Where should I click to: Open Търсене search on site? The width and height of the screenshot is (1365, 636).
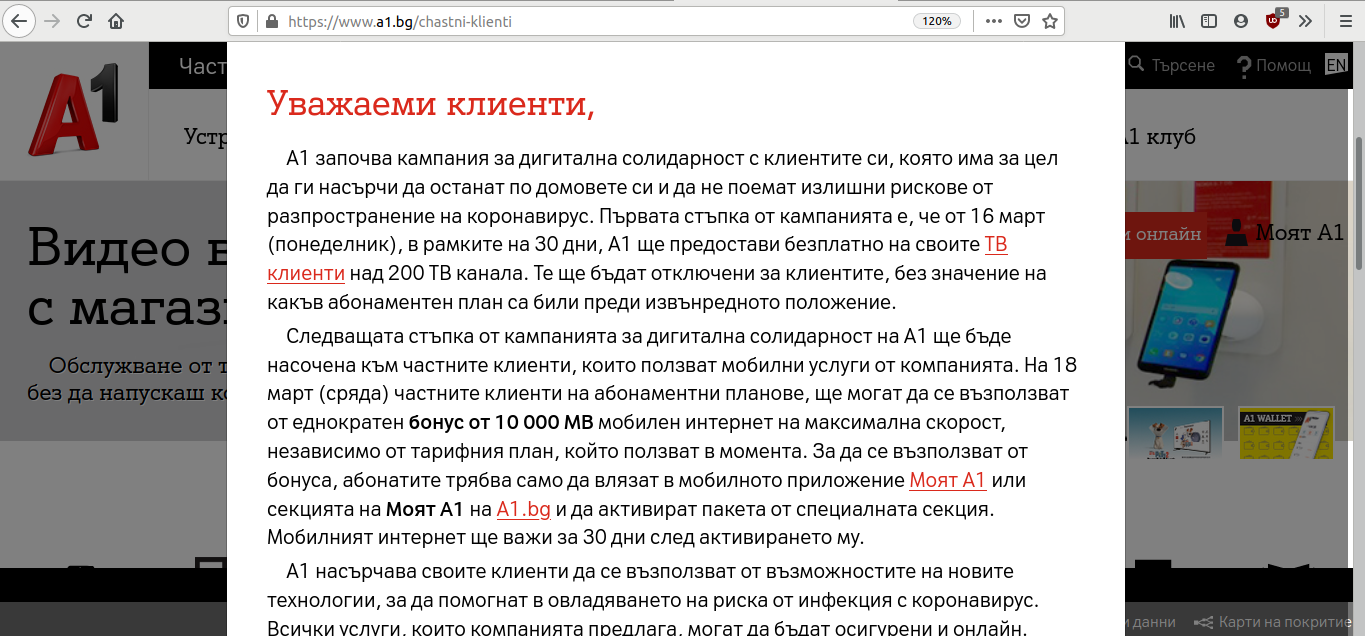click(x=1171, y=65)
